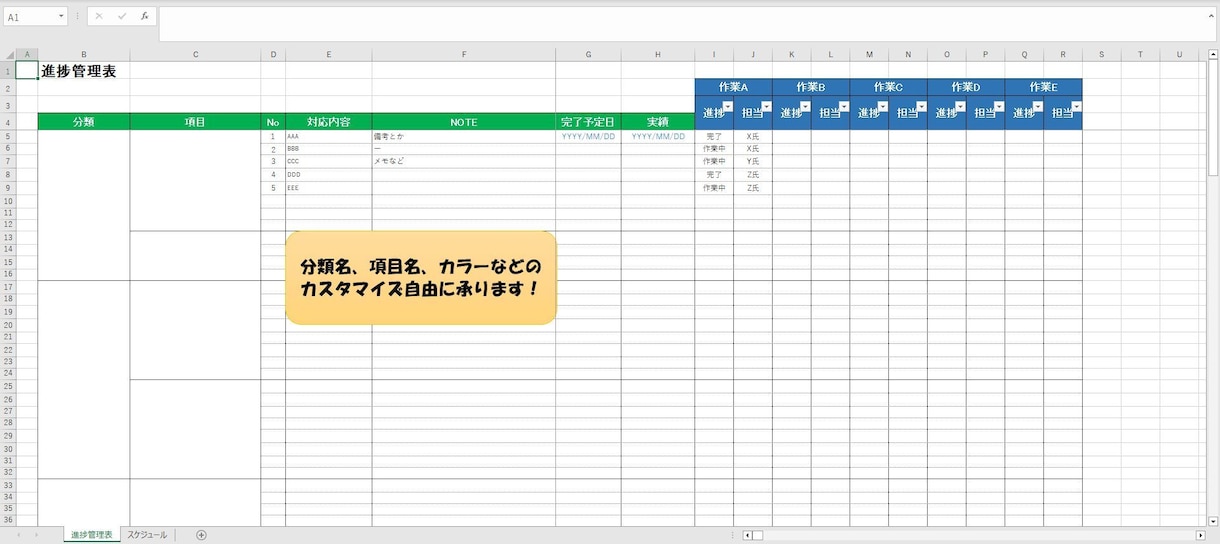
Task: Click the Select All corner triangle
Action: (x=9, y=54)
